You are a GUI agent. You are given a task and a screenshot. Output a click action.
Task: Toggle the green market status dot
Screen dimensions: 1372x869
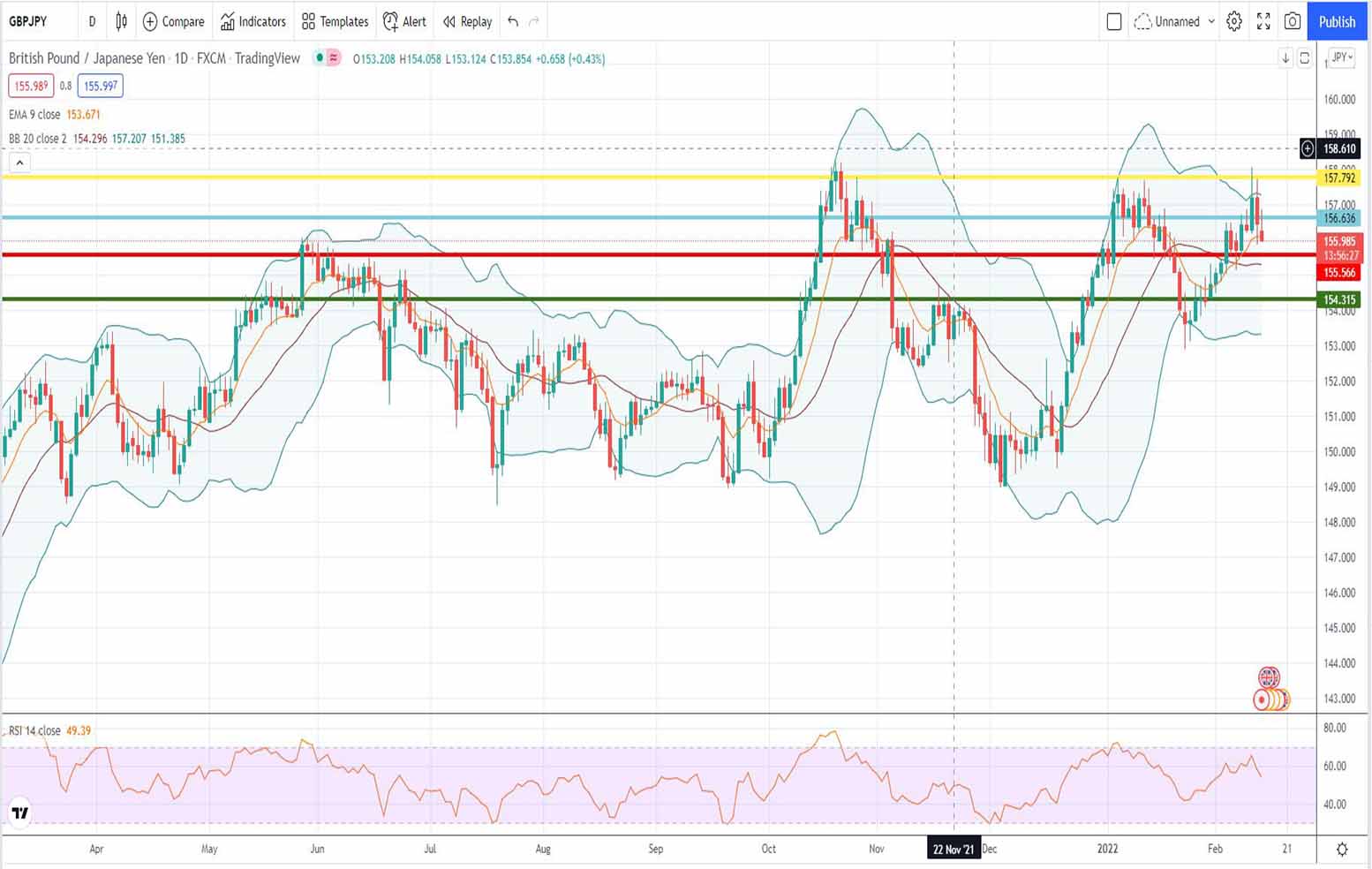320,58
